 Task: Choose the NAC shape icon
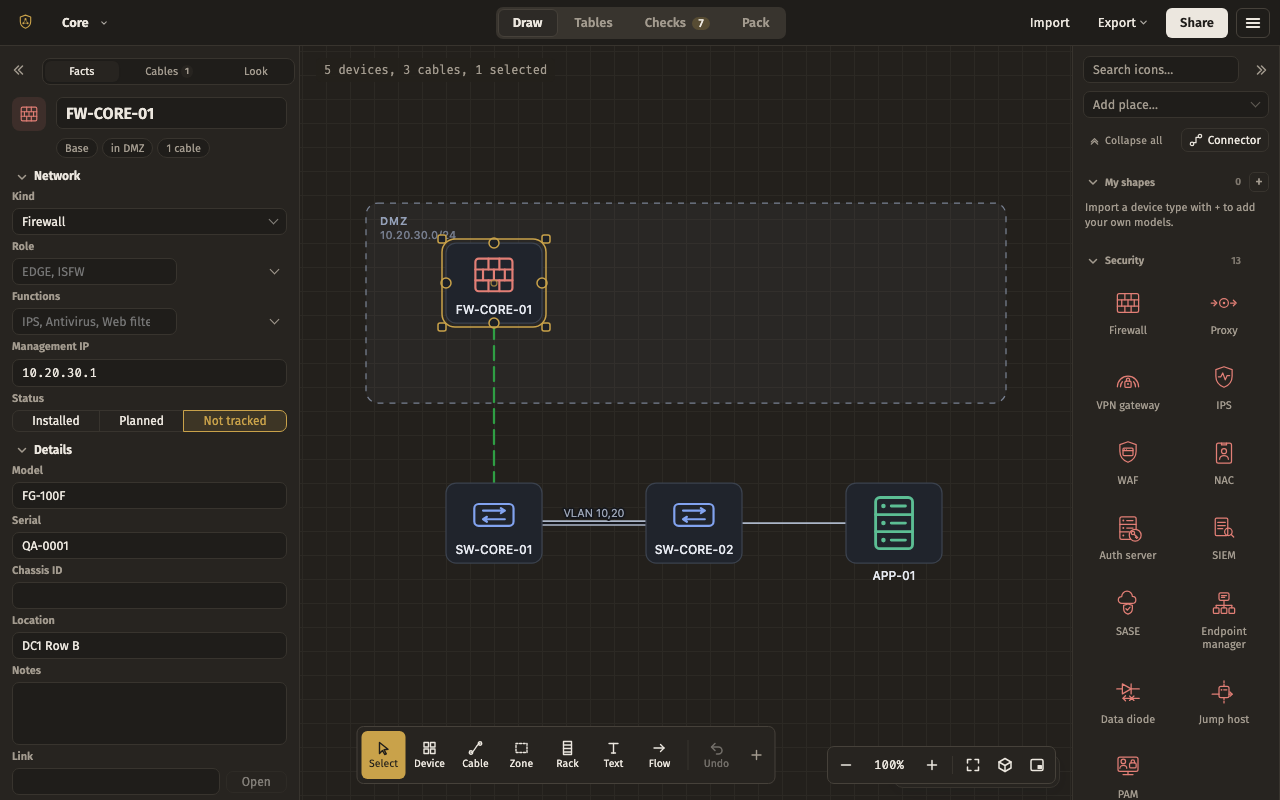[1224, 452]
